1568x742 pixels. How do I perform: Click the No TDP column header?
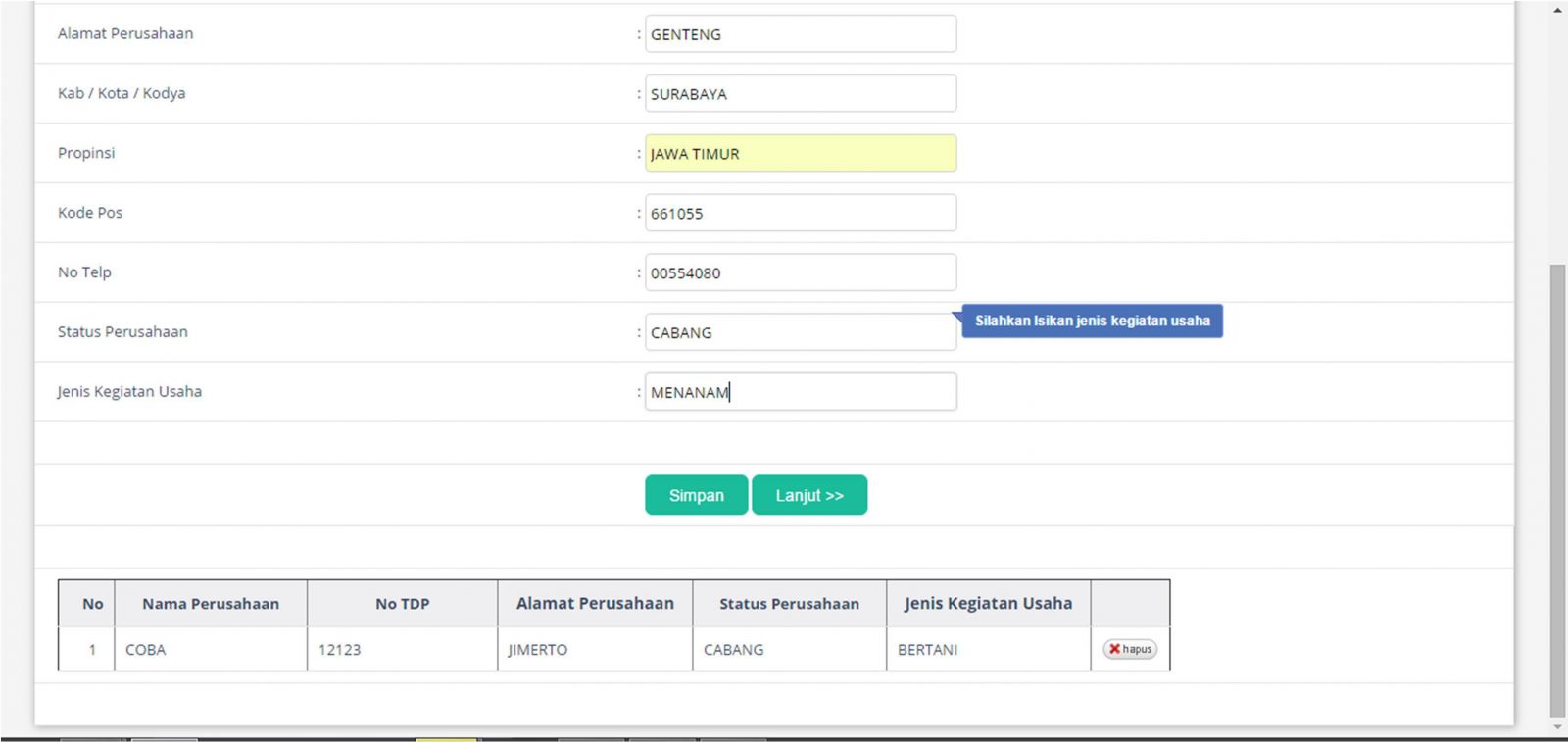click(x=402, y=604)
